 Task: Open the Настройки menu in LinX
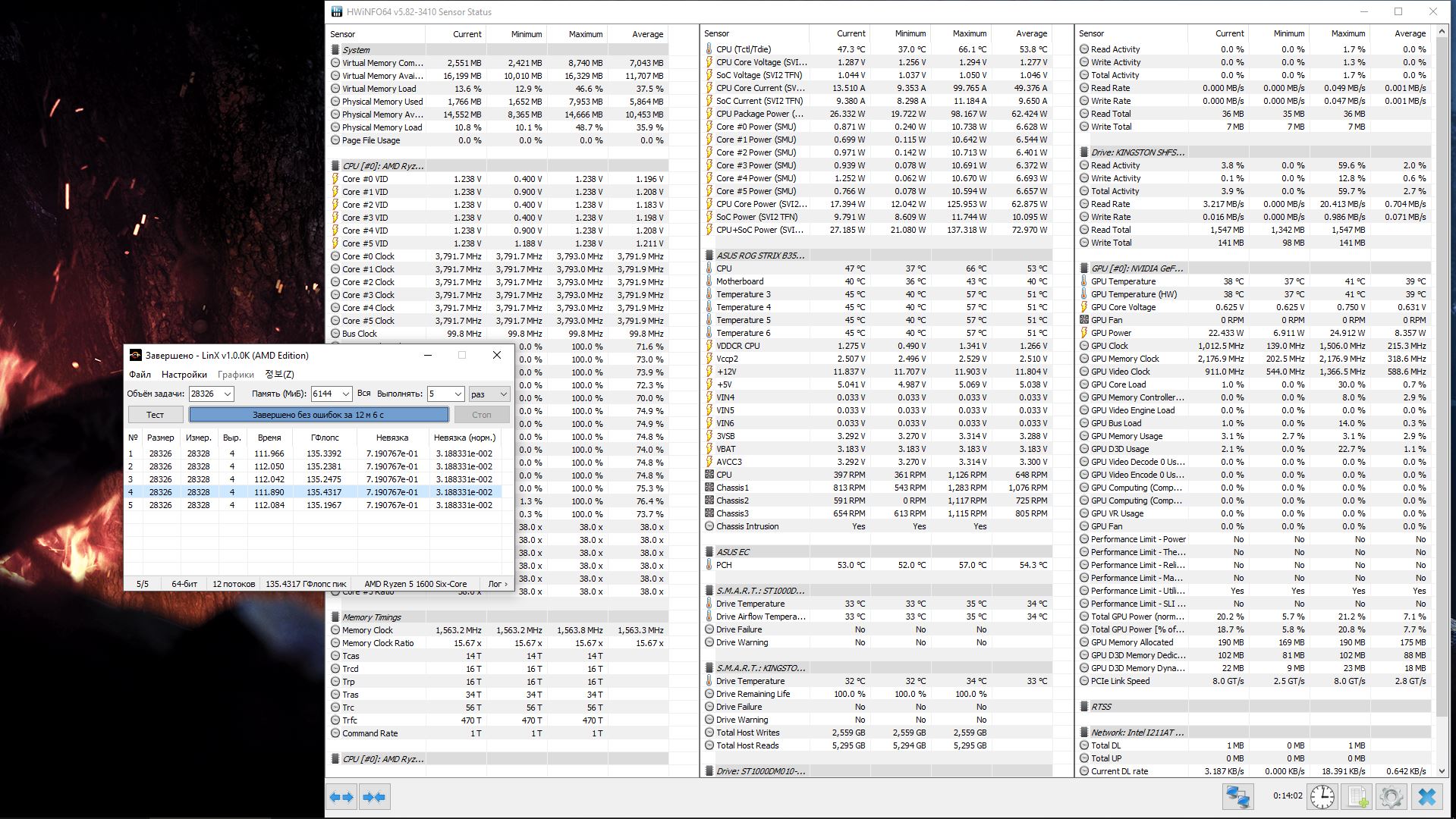coord(184,375)
